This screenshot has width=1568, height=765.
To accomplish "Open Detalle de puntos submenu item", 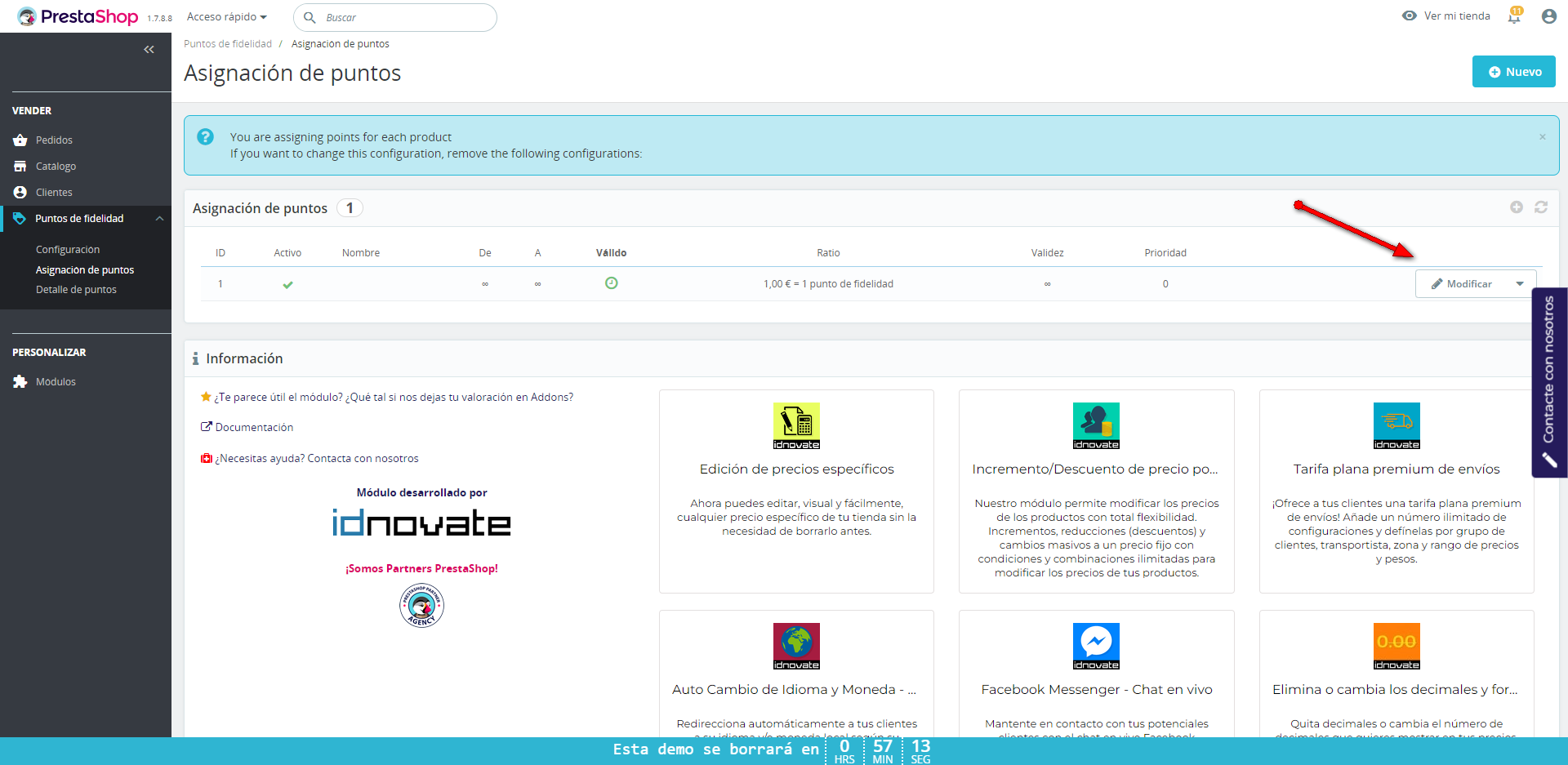I will (x=76, y=290).
